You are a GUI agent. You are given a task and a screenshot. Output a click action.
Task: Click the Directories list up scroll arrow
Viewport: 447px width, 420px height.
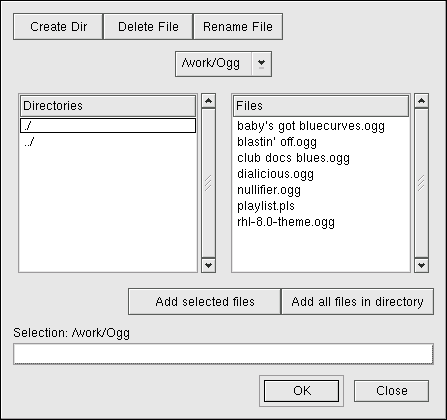pos(209,101)
